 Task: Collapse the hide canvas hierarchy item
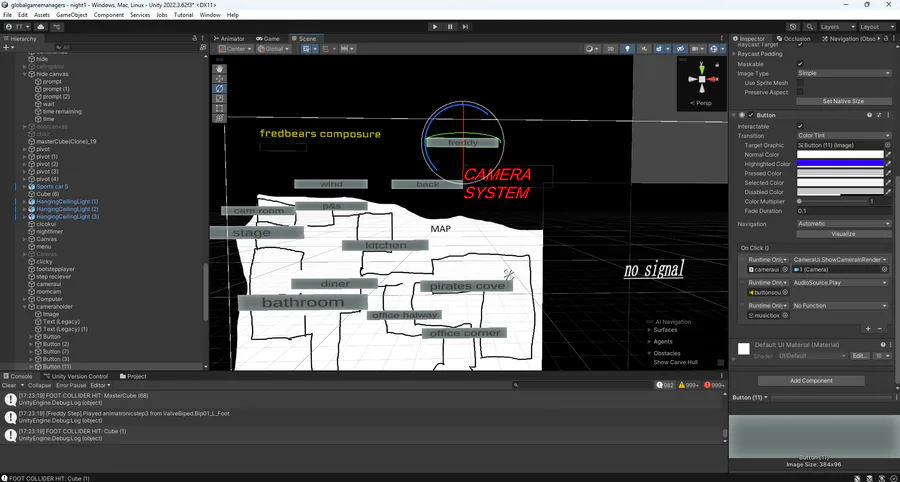click(25, 74)
